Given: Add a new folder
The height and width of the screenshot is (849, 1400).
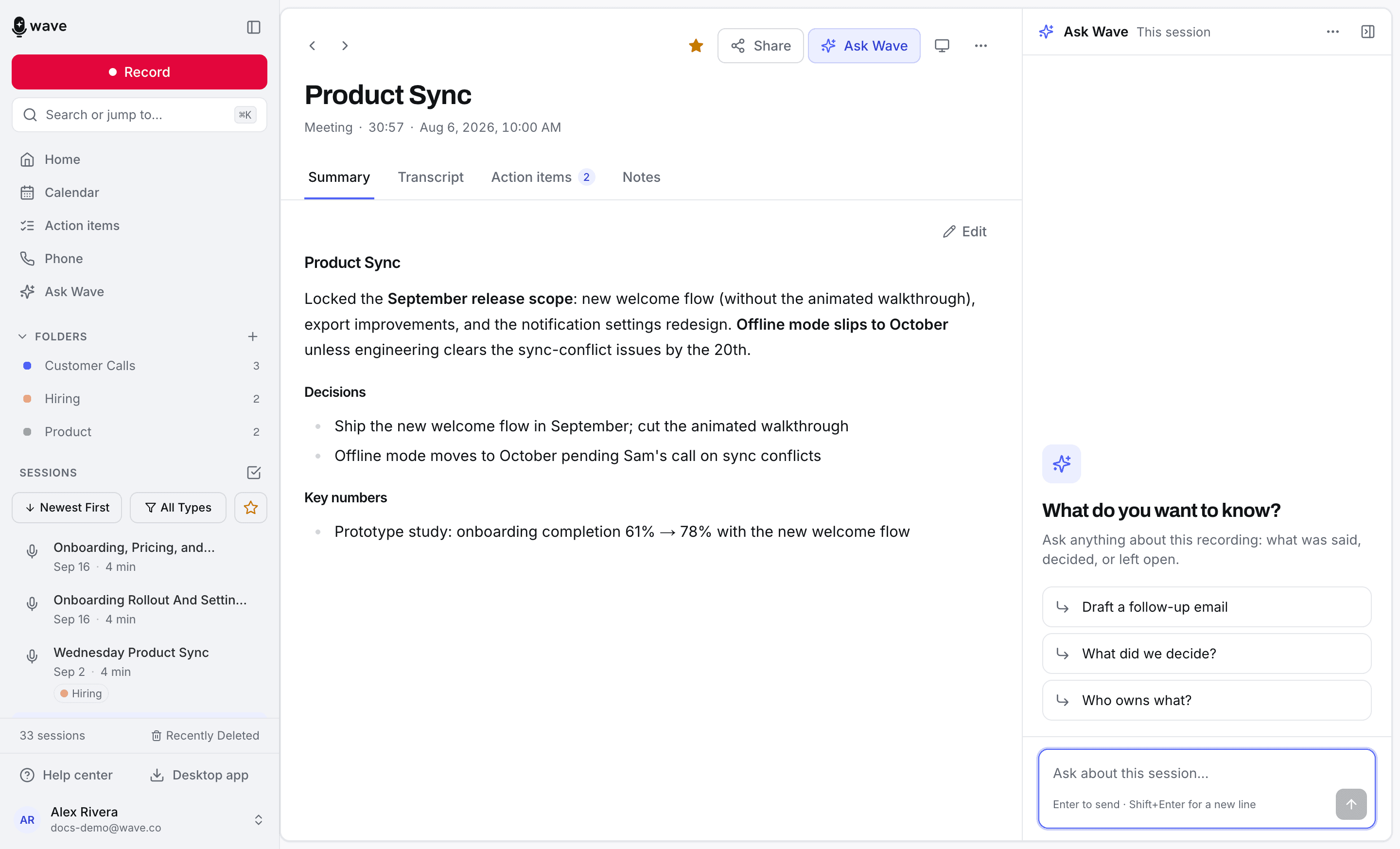Looking at the screenshot, I should [x=252, y=336].
